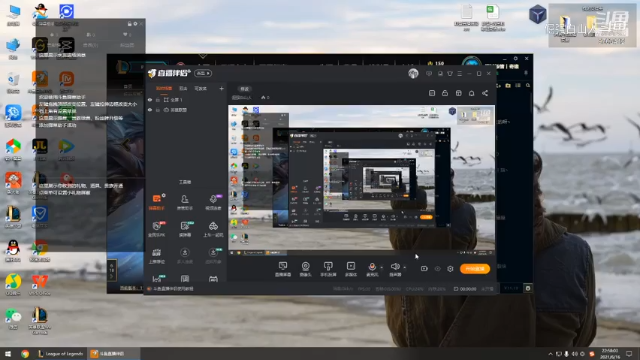Toggle eye visibility of the second source layer
Screen dimensions: 640x360
coord(150,110)
